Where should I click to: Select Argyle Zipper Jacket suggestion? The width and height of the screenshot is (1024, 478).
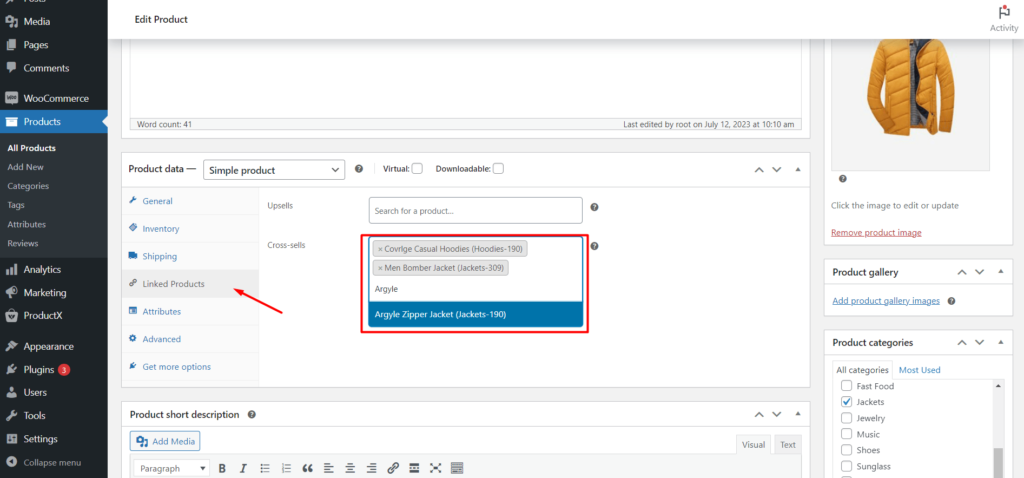pos(475,314)
